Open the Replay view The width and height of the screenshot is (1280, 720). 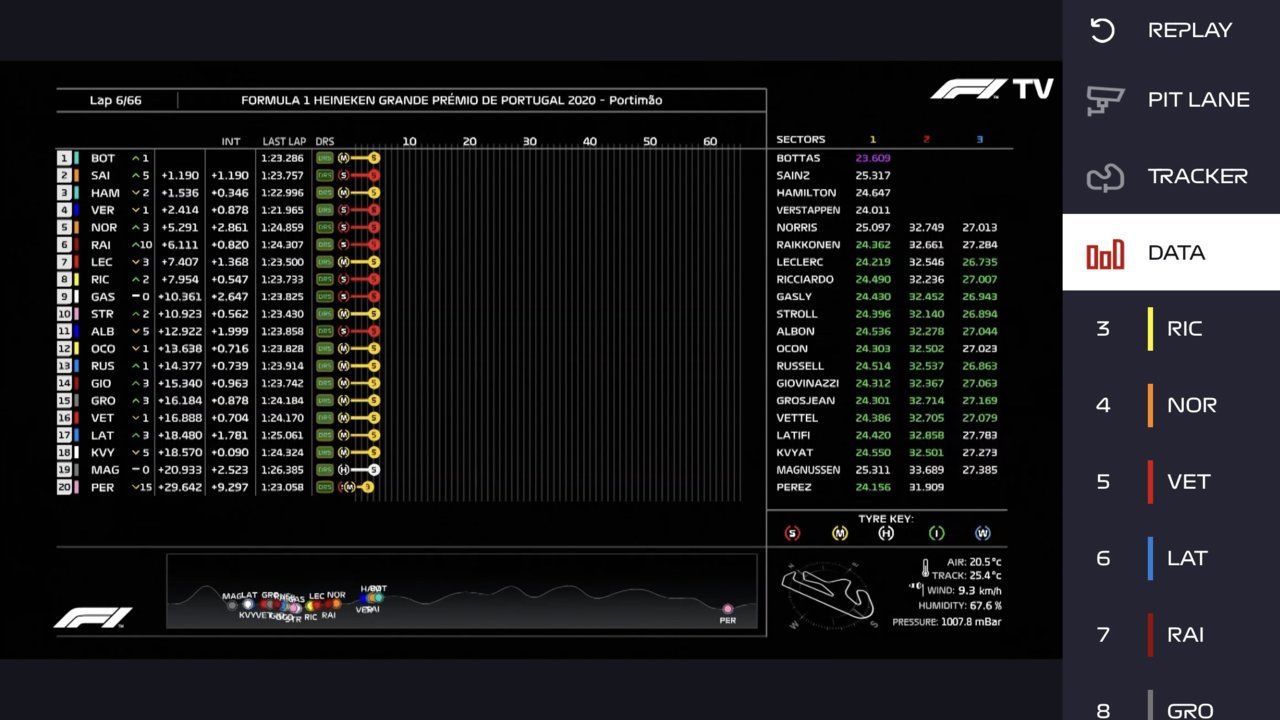(1171, 30)
